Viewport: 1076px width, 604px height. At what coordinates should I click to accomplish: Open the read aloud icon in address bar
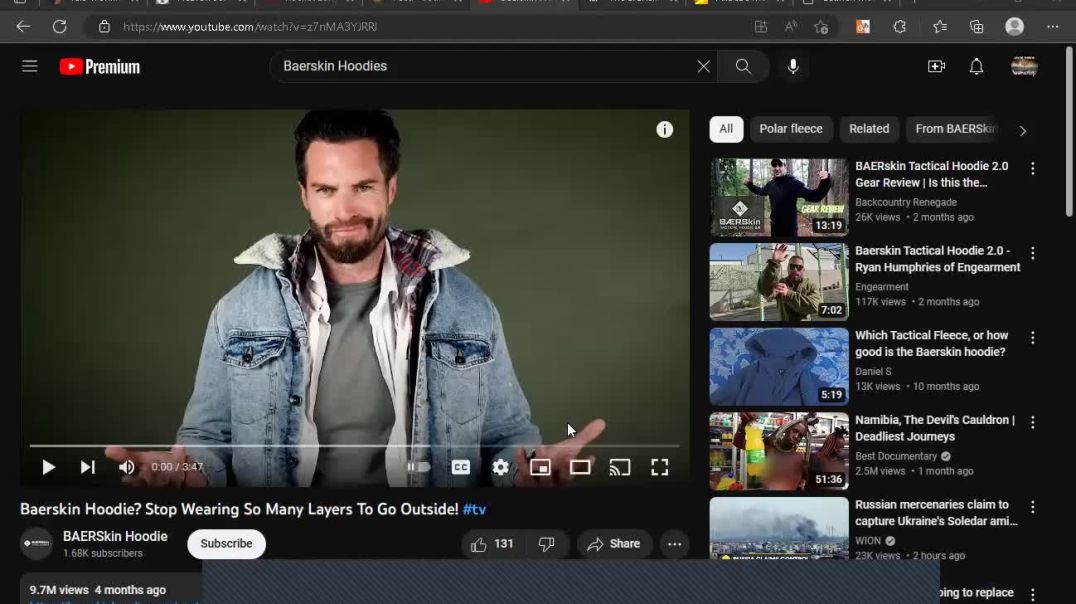tap(791, 27)
